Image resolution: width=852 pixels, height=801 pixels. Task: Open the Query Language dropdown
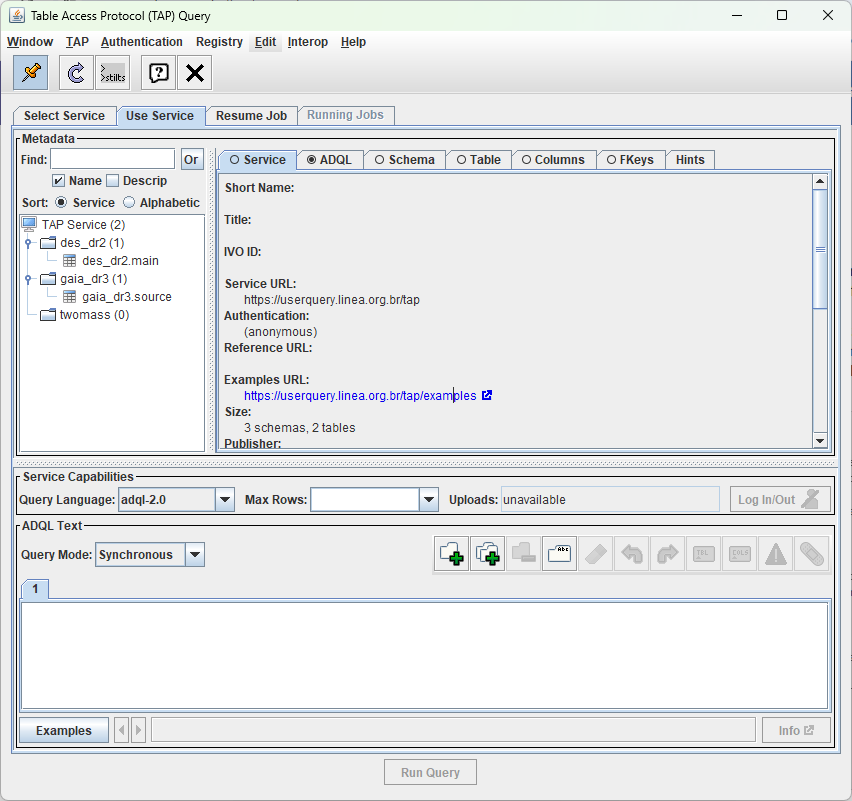pos(223,498)
